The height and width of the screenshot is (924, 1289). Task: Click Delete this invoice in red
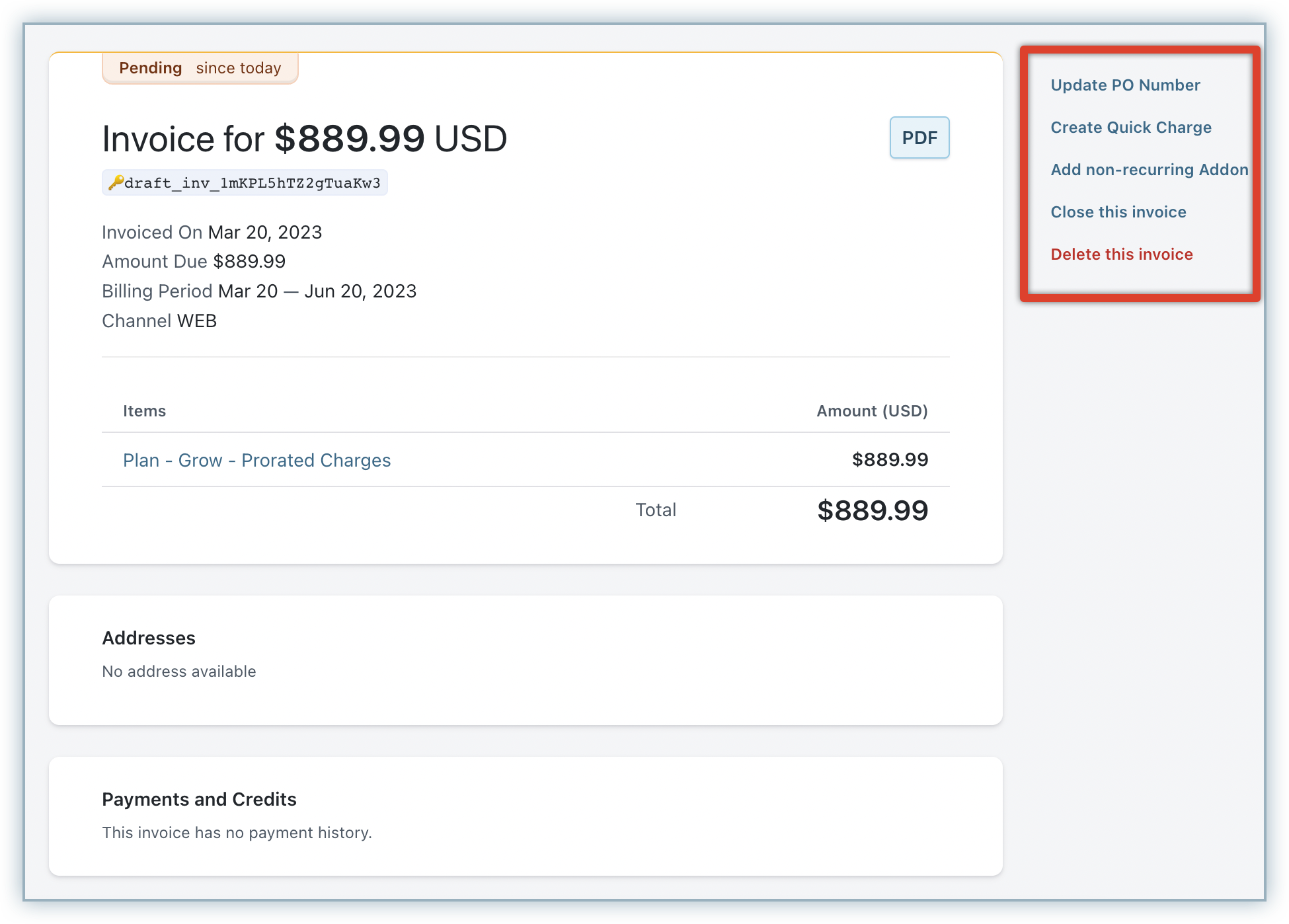click(x=1121, y=254)
